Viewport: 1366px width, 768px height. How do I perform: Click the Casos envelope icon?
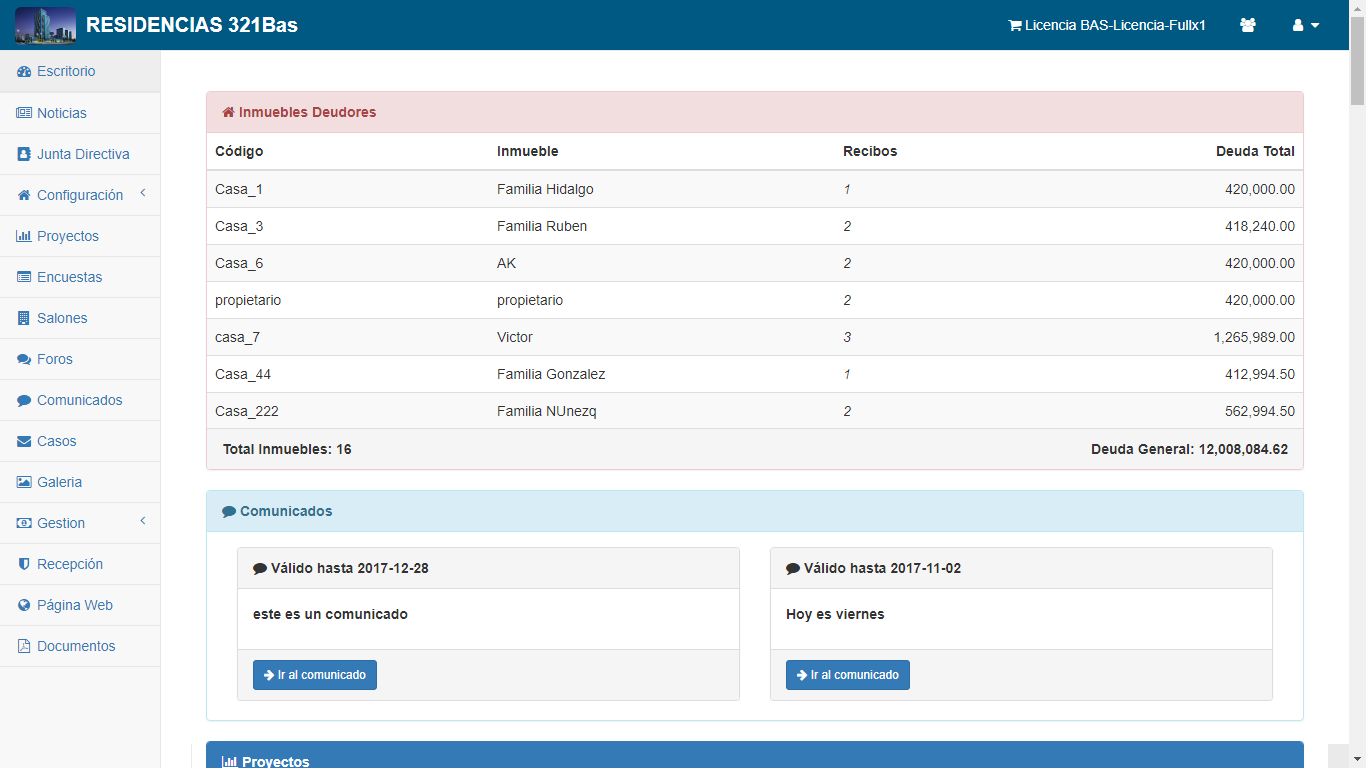tap(24, 441)
